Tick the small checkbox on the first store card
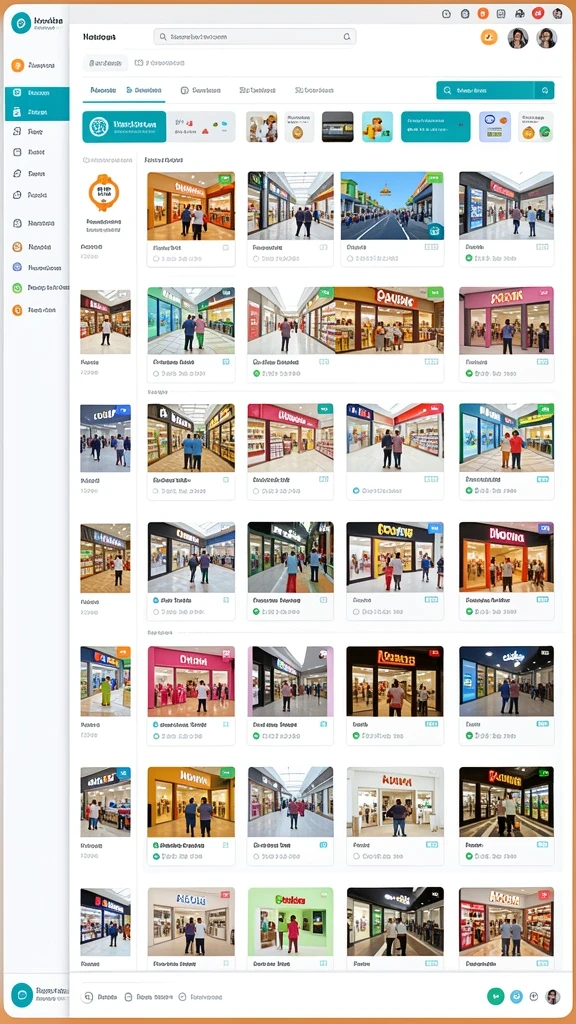 [225, 248]
